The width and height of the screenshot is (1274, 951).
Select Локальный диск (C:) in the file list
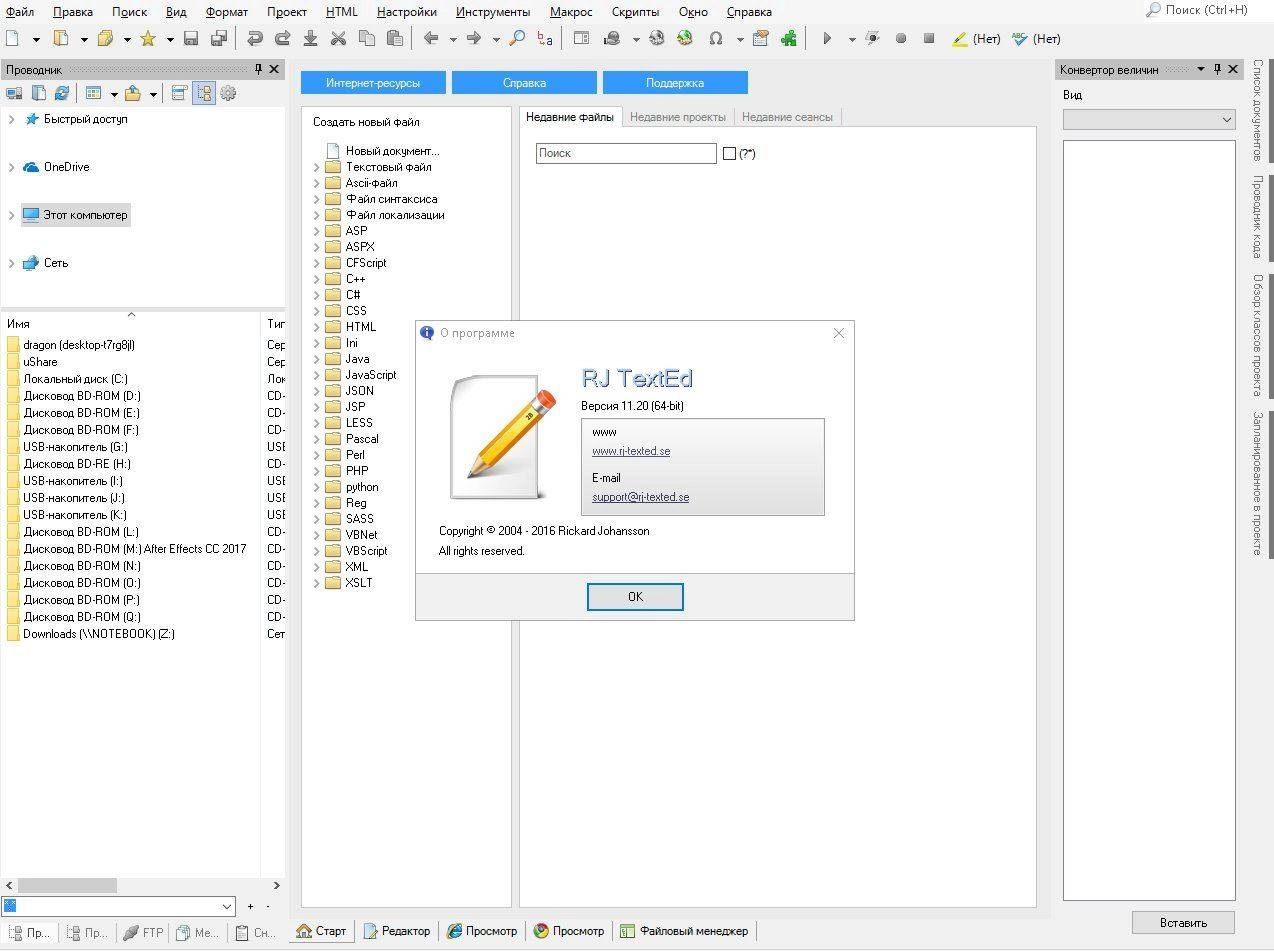click(x=76, y=379)
